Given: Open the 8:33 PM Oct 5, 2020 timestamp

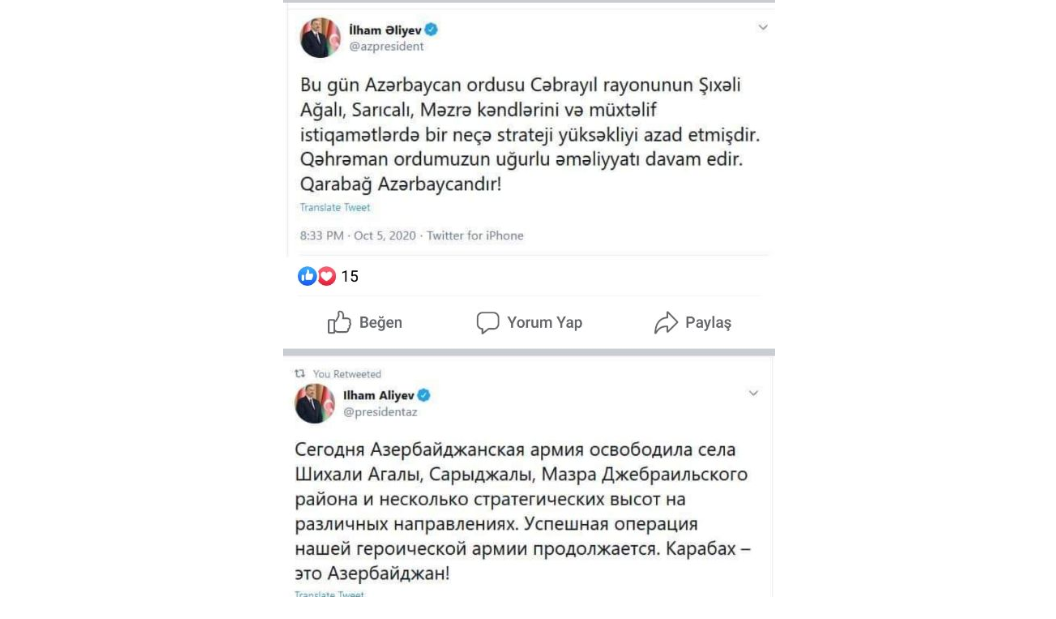Looking at the screenshot, I should click(358, 236).
